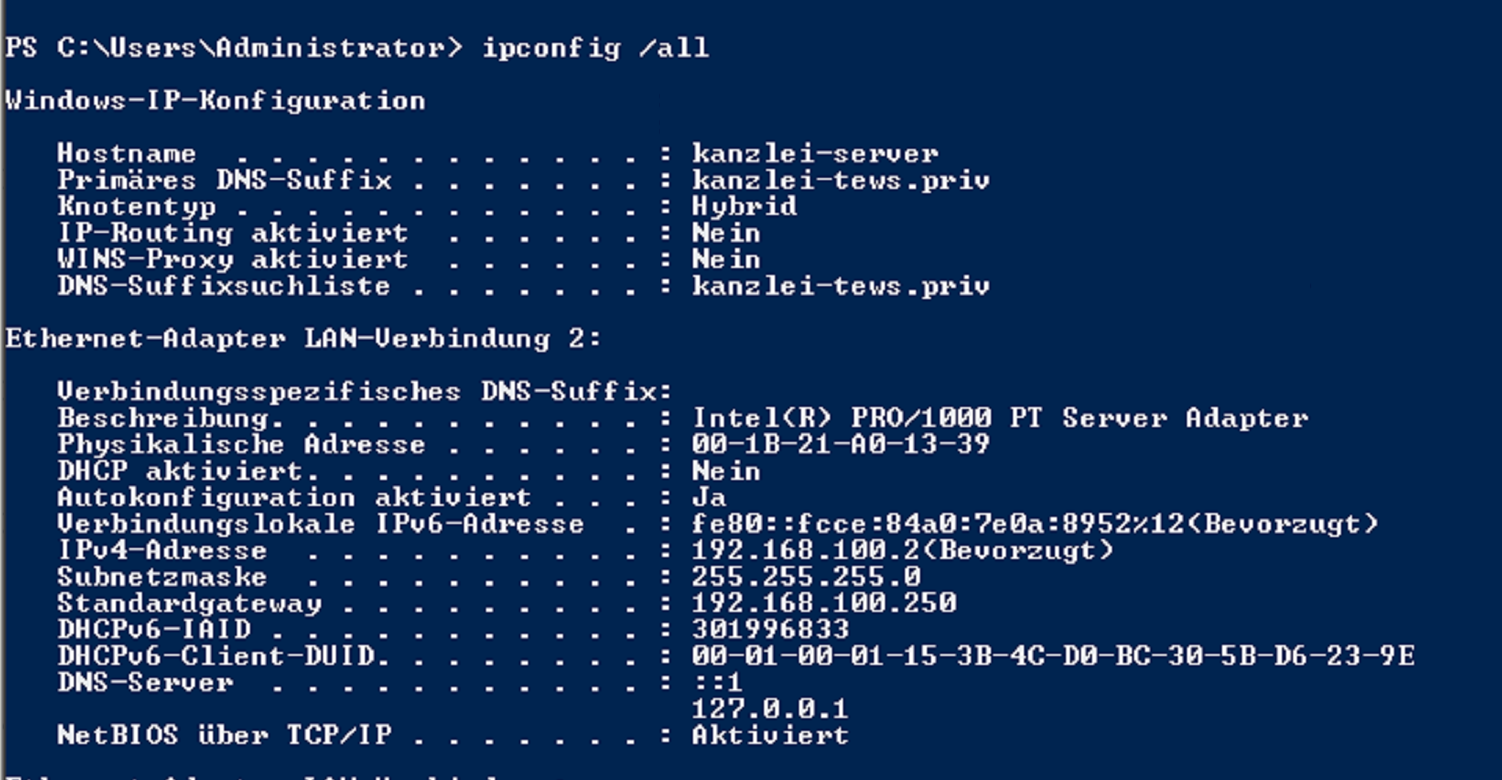Screen dimensions: 1502x780
Task: Click the IP-Routing aktiviert Nein value
Action: click(x=726, y=233)
